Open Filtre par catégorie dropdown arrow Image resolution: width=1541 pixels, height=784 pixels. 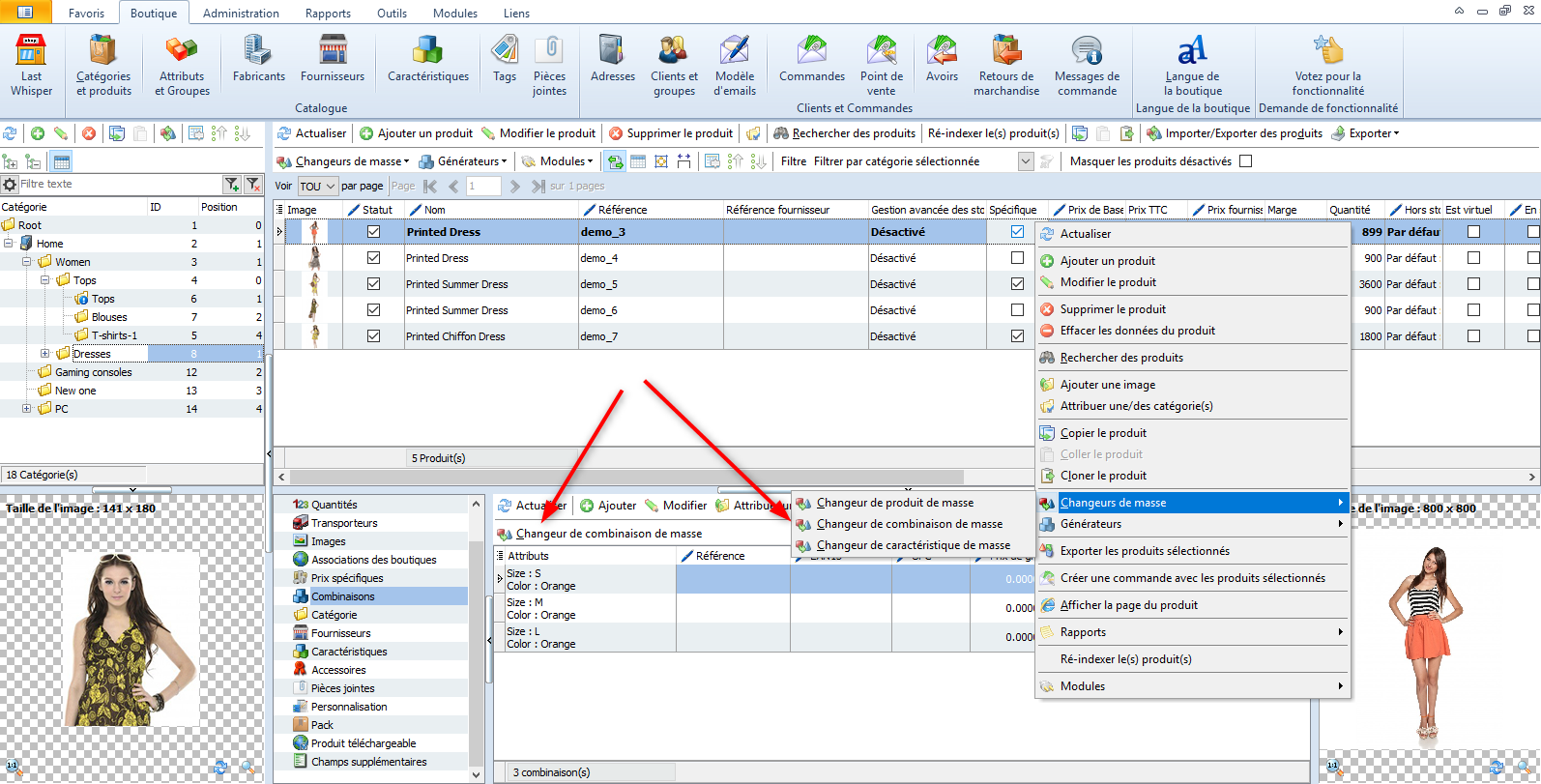(1026, 161)
